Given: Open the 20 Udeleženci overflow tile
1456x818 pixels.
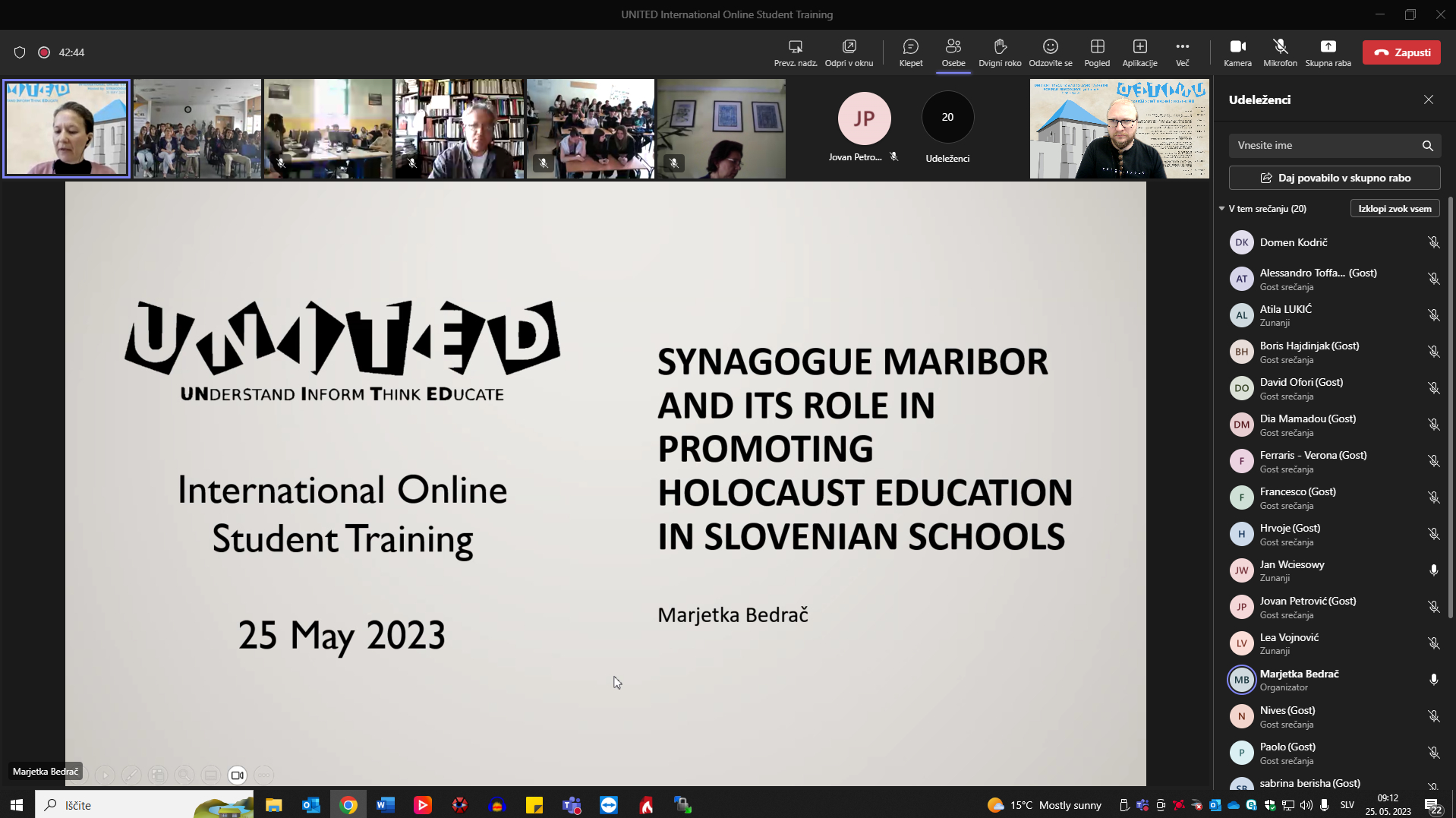Looking at the screenshot, I should [x=947, y=127].
